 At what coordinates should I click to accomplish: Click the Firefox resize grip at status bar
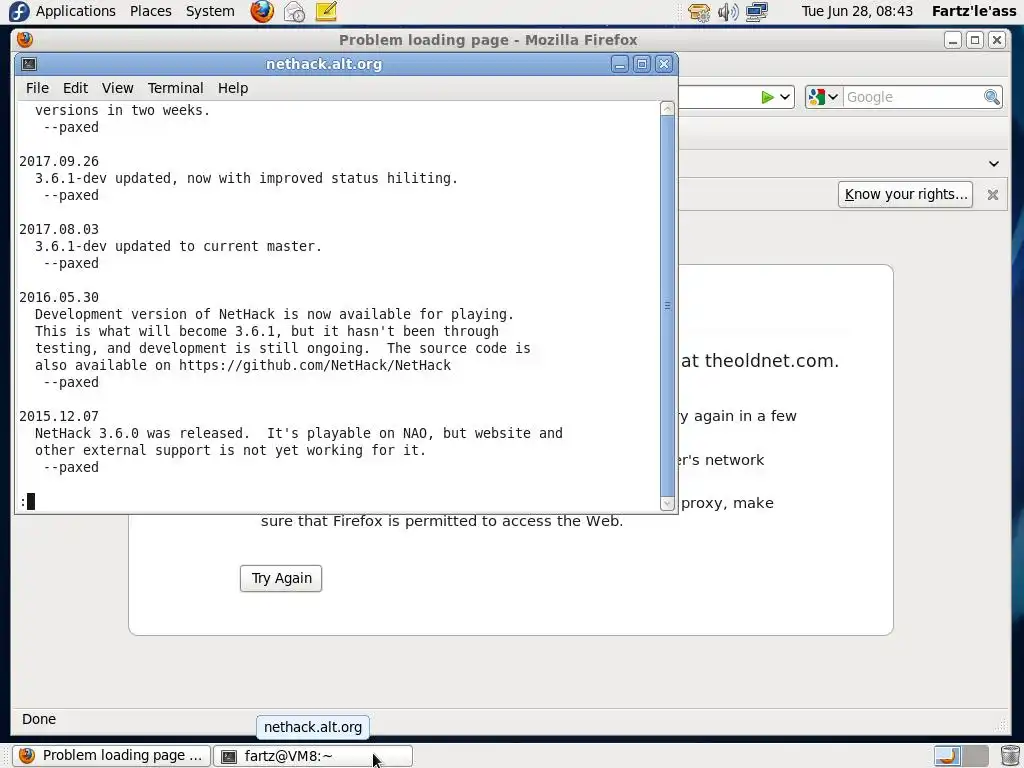(x=1001, y=723)
